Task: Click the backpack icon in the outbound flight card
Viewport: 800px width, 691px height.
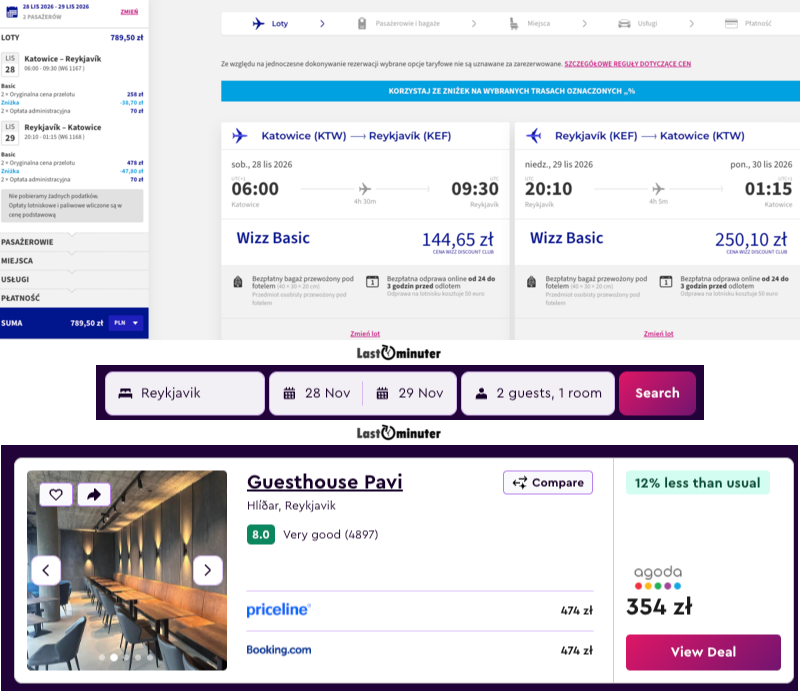Action: pyautogui.click(x=238, y=282)
